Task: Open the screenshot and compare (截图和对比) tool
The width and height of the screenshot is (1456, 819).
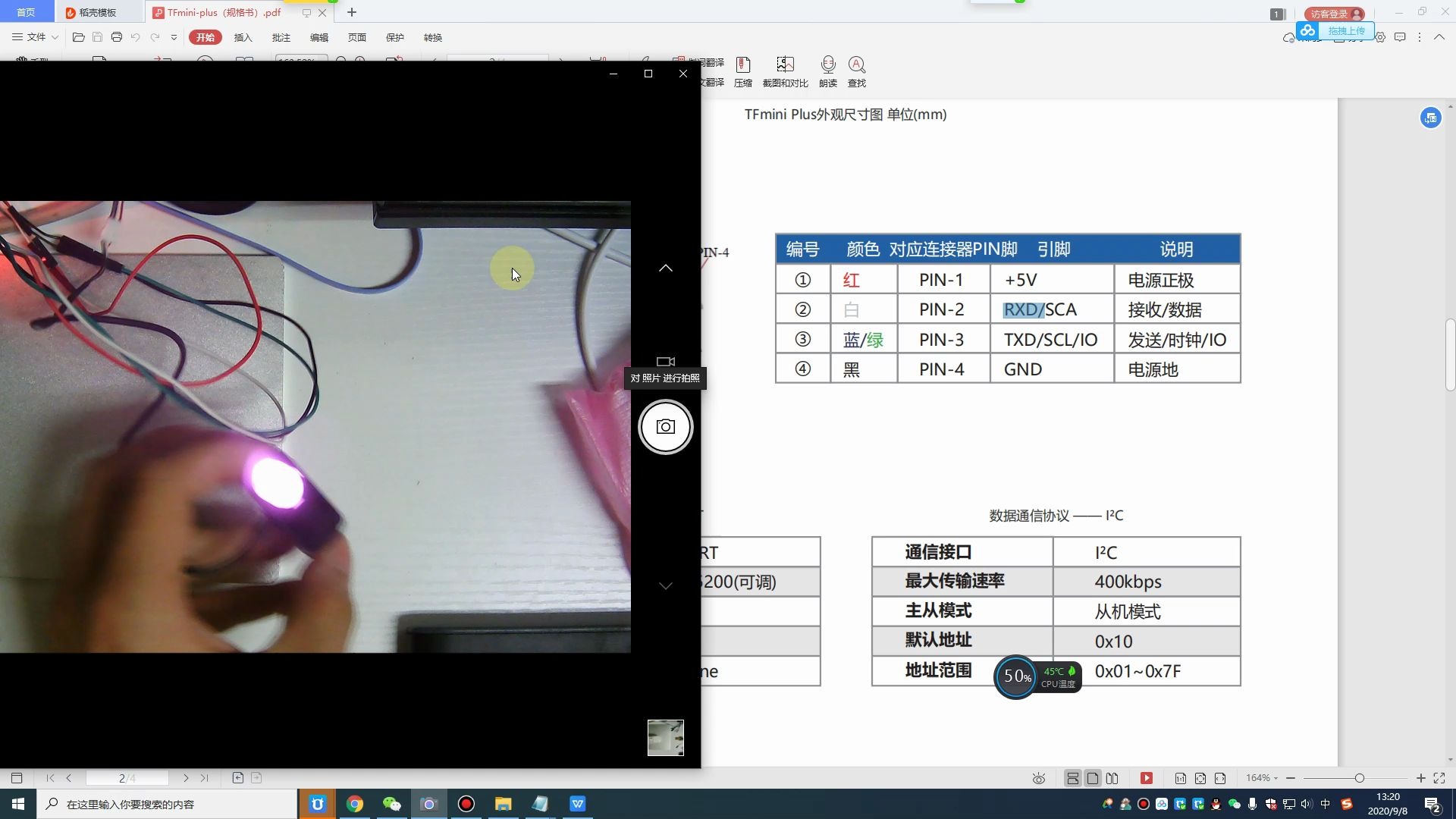Action: click(x=785, y=73)
